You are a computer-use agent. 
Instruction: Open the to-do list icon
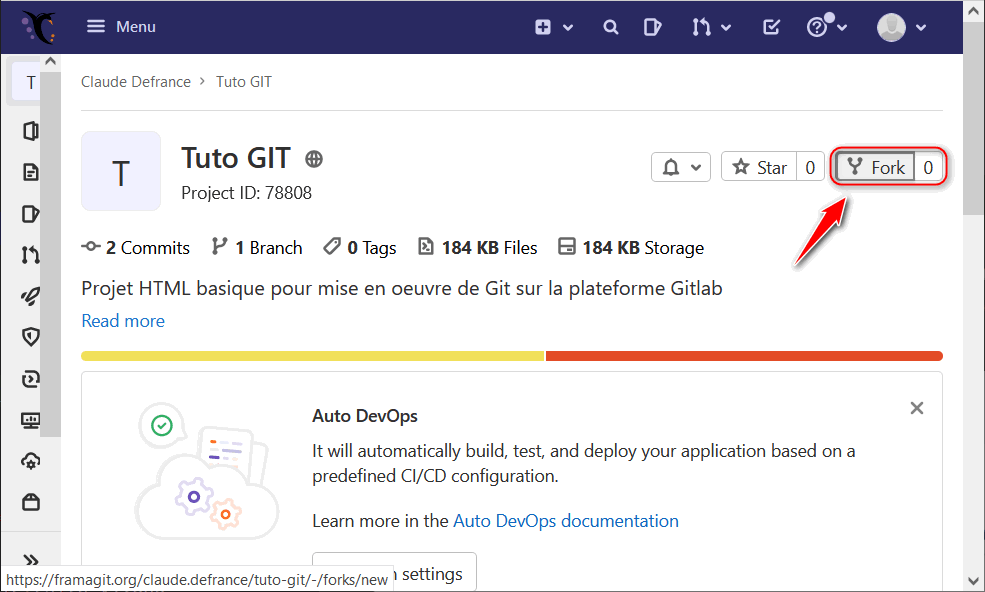point(771,27)
